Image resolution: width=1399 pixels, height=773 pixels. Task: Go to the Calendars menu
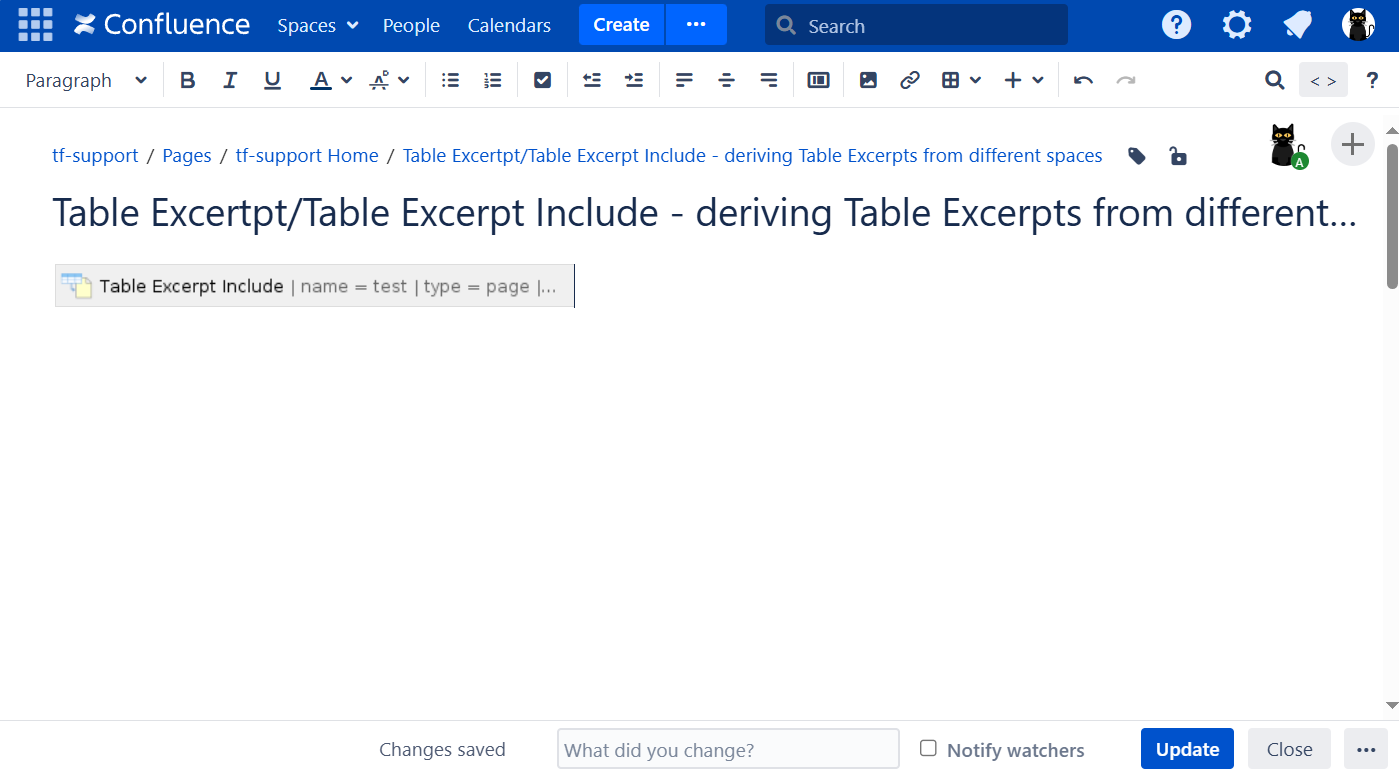pyautogui.click(x=509, y=26)
